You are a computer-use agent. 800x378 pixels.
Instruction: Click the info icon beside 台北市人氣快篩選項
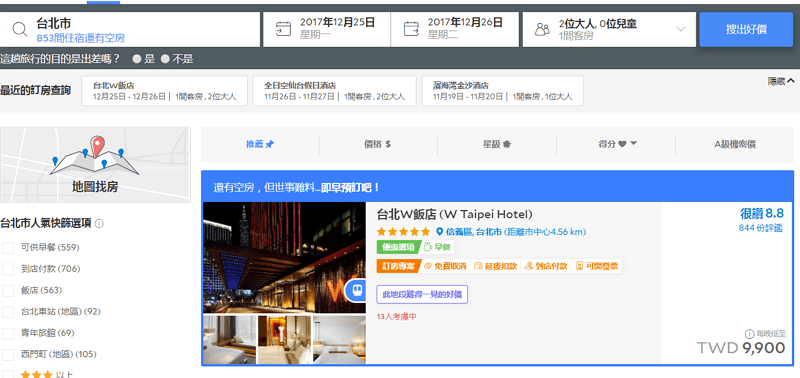tap(99, 223)
